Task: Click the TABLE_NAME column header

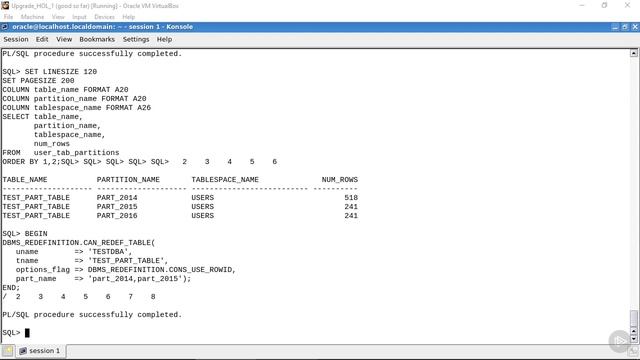Action: pos(25,180)
